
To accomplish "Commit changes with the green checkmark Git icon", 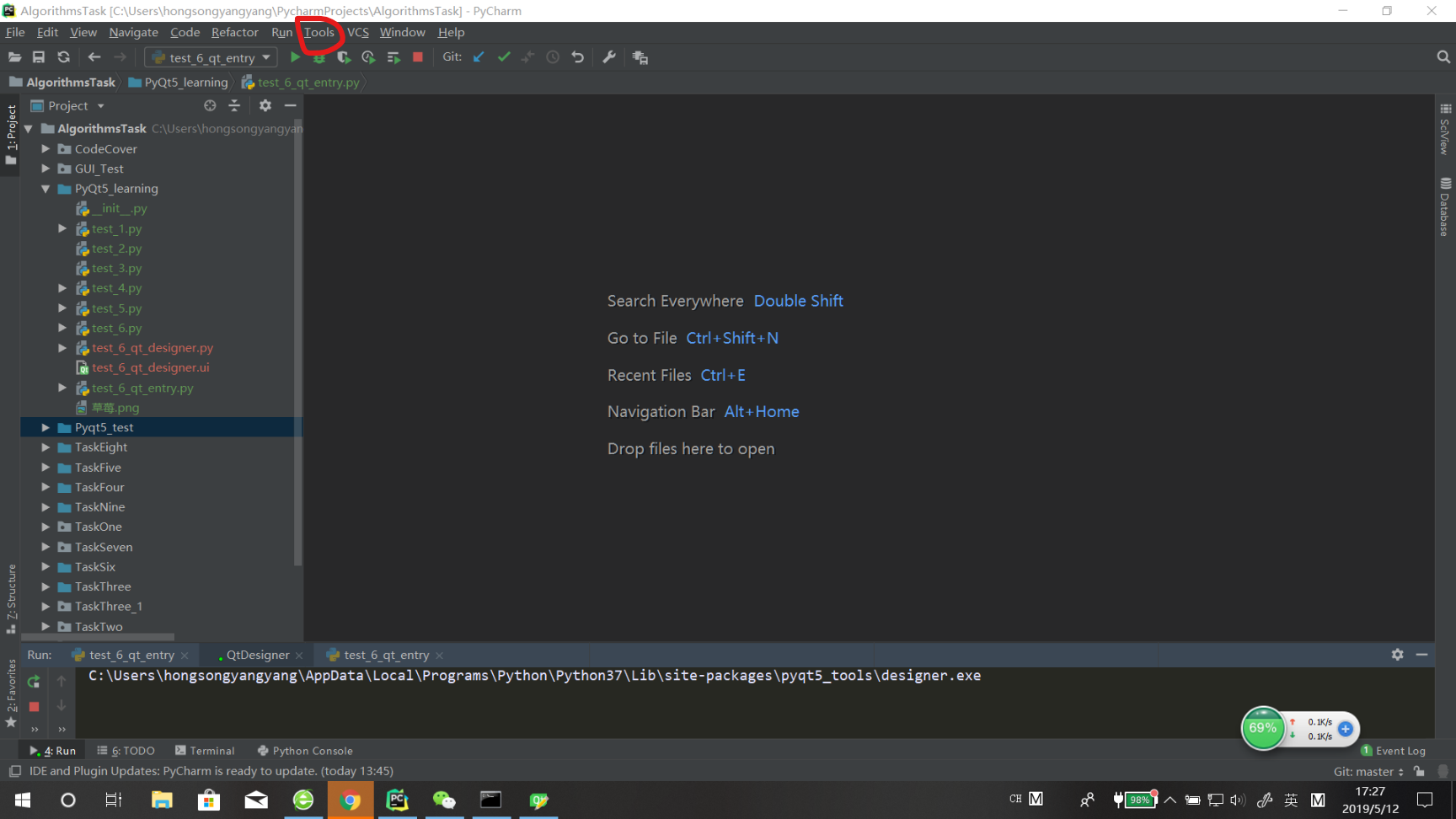I will 504,56.
